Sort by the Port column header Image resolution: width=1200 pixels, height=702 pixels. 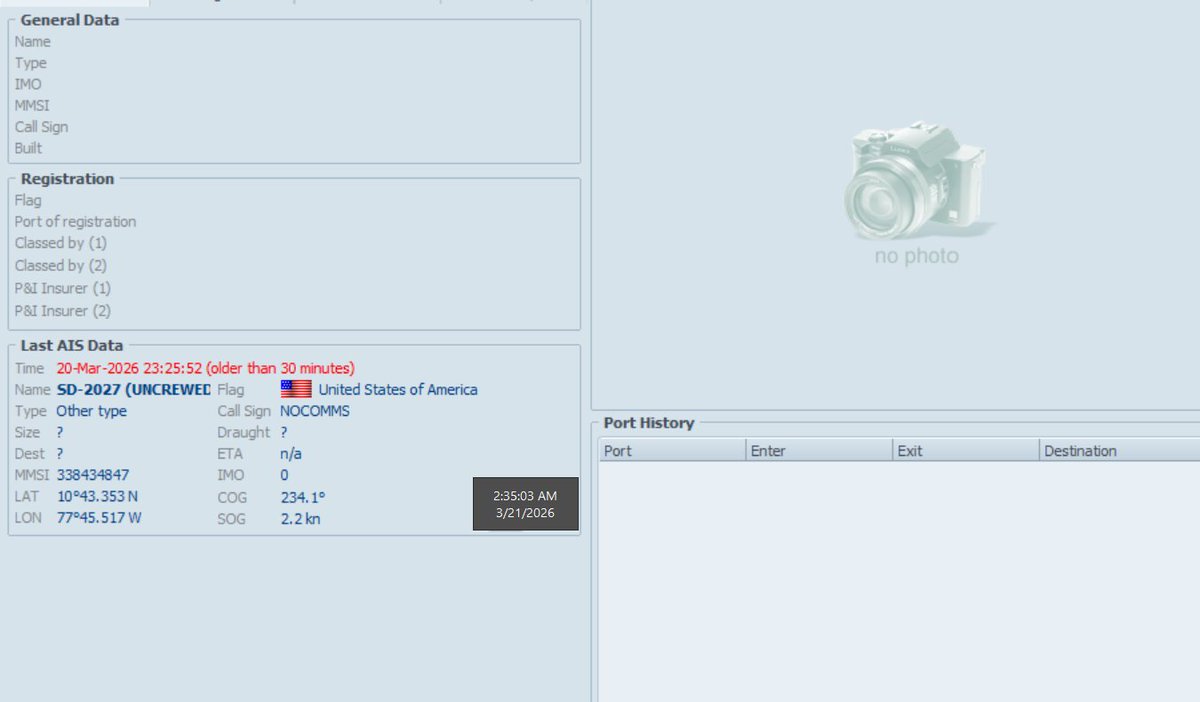click(673, 451)
